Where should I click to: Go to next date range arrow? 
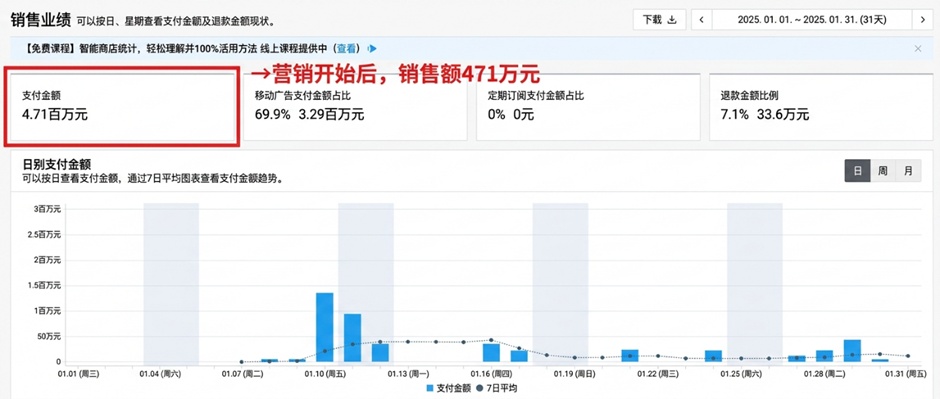pyautogui.click(x=922, y=19)
